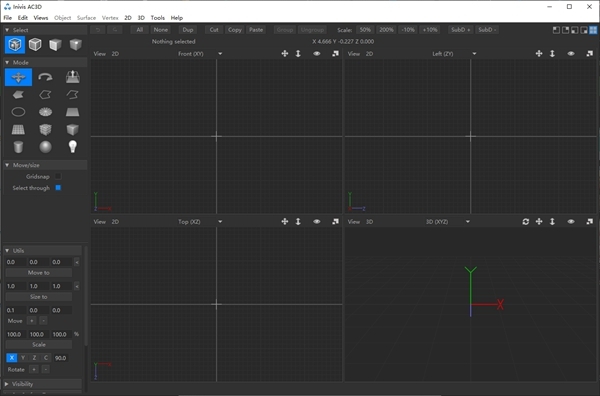This screenshot has height=396, width=600.
Task: Select the Rotate mode icon
Action: (45, 77)
